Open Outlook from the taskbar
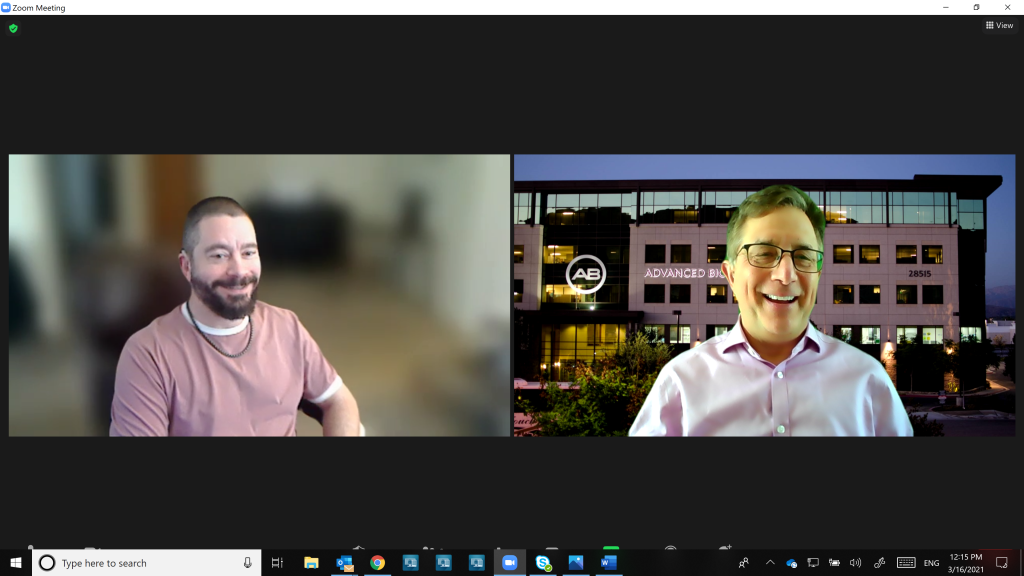 coord(344,563)
